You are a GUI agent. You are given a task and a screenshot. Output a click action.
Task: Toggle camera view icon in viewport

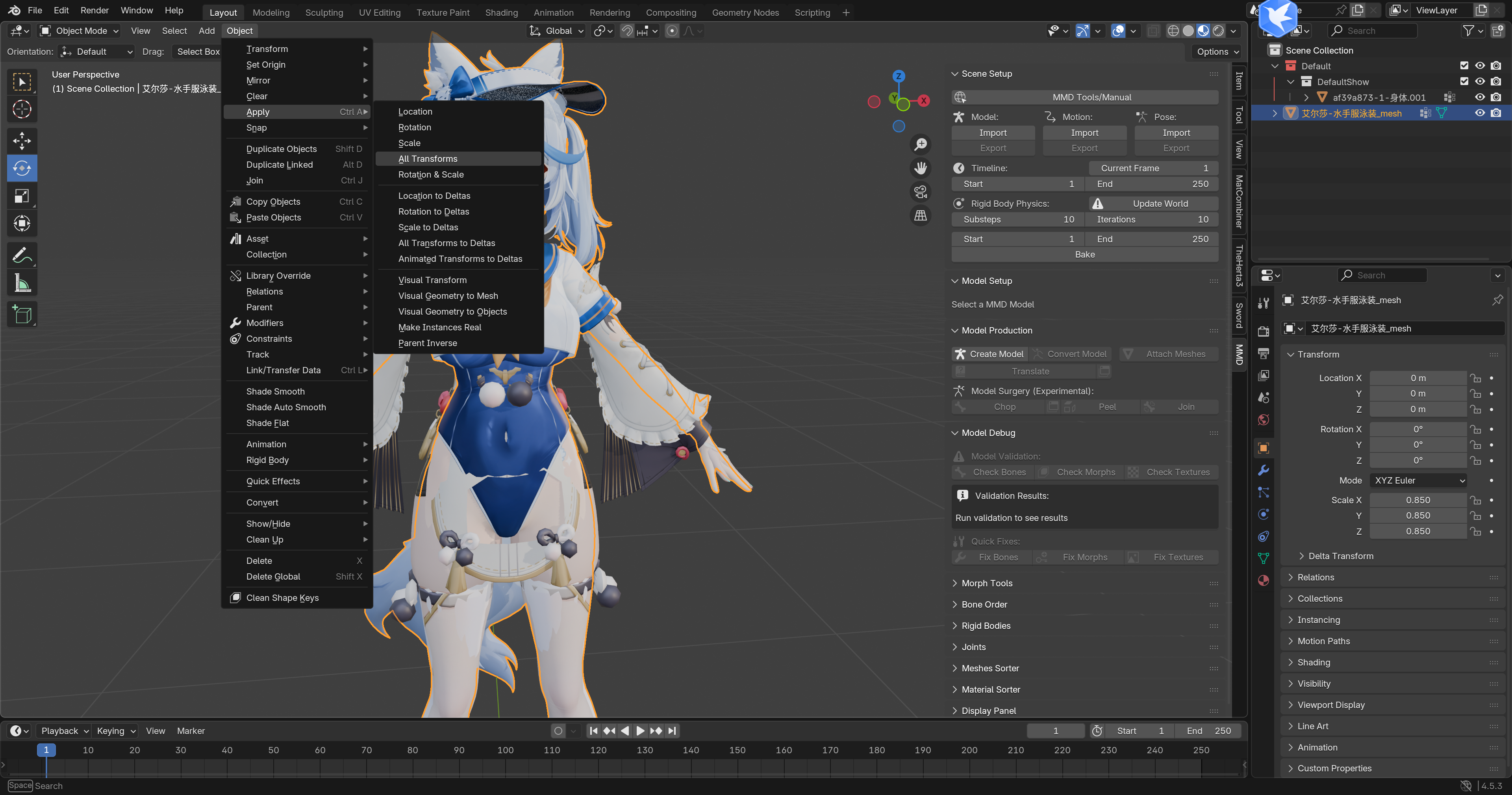pyautogui.click(x=920, y=191)
